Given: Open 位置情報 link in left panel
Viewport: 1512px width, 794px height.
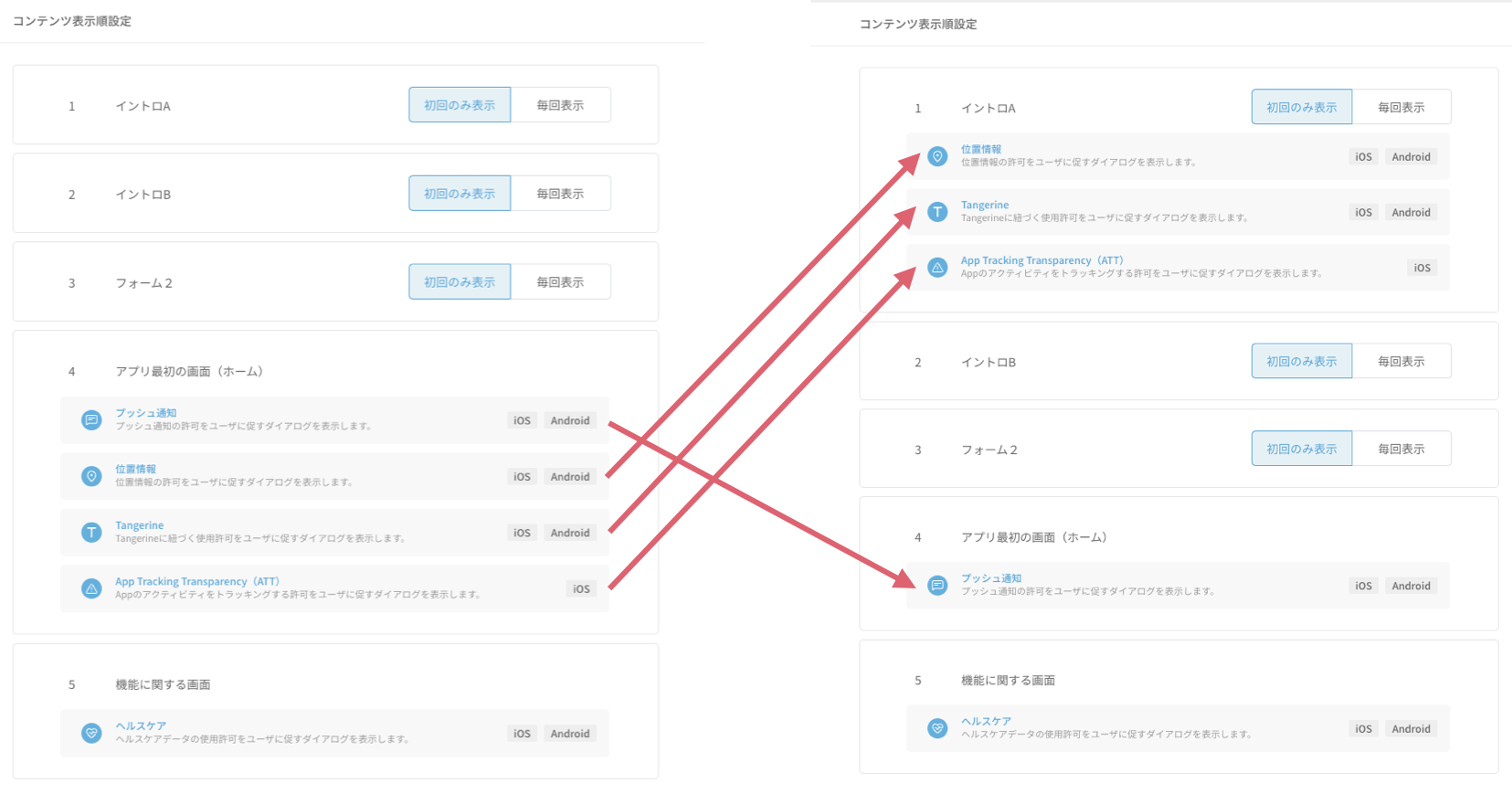Looking at the screenshot, I should point(135,469).
